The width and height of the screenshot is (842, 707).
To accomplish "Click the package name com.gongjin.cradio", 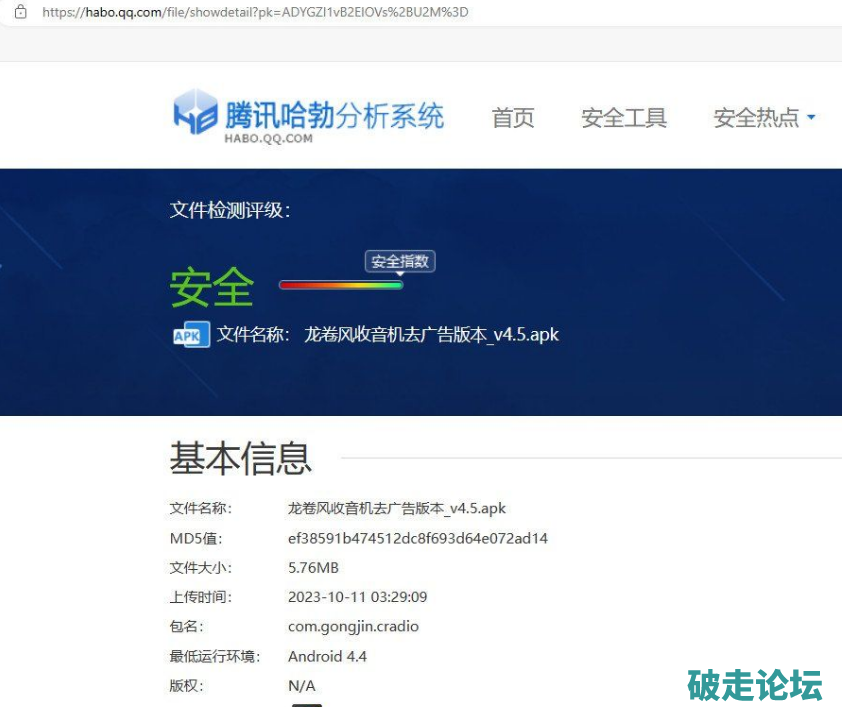I will point(353,627).
